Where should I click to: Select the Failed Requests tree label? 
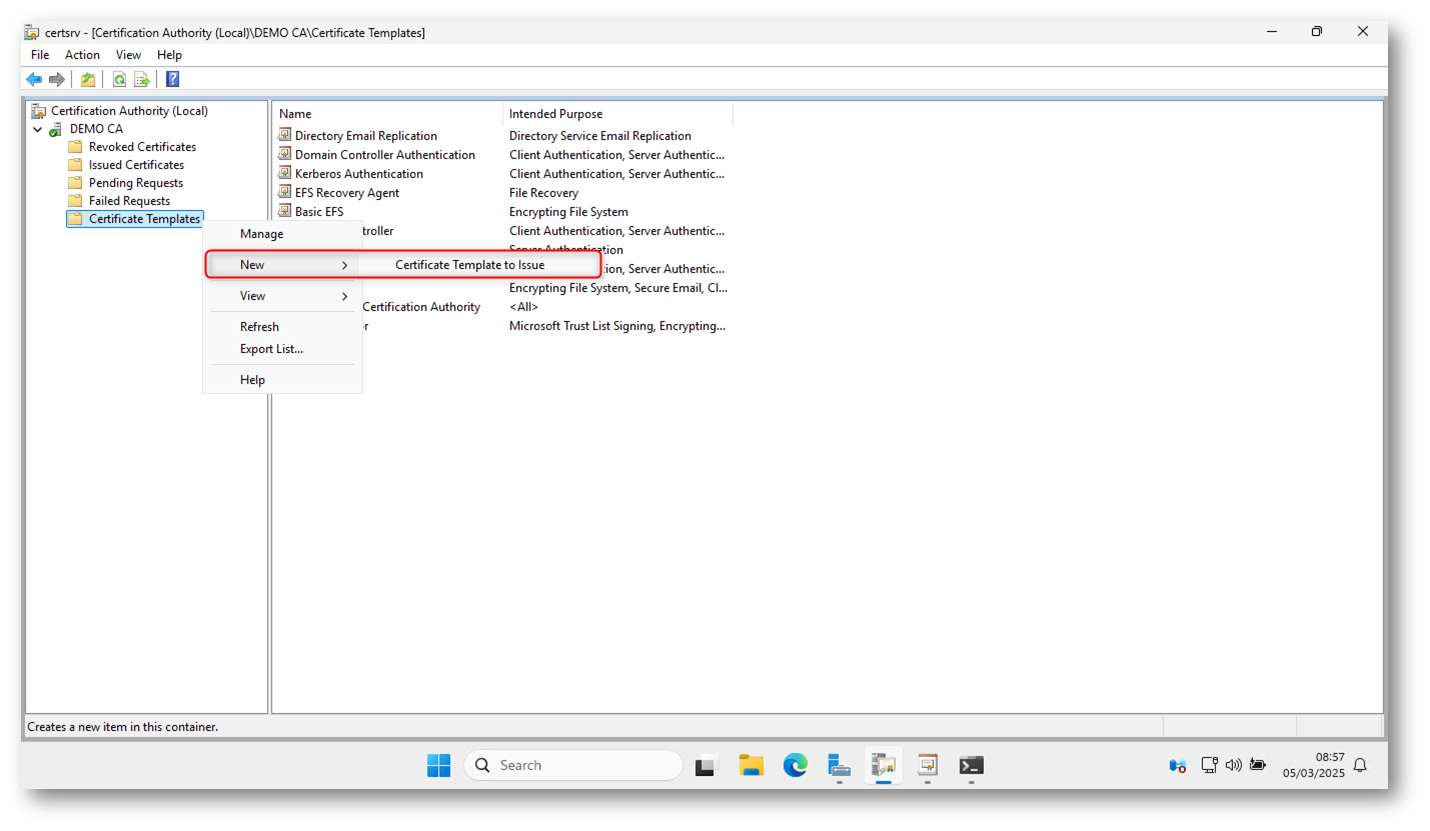129,201
